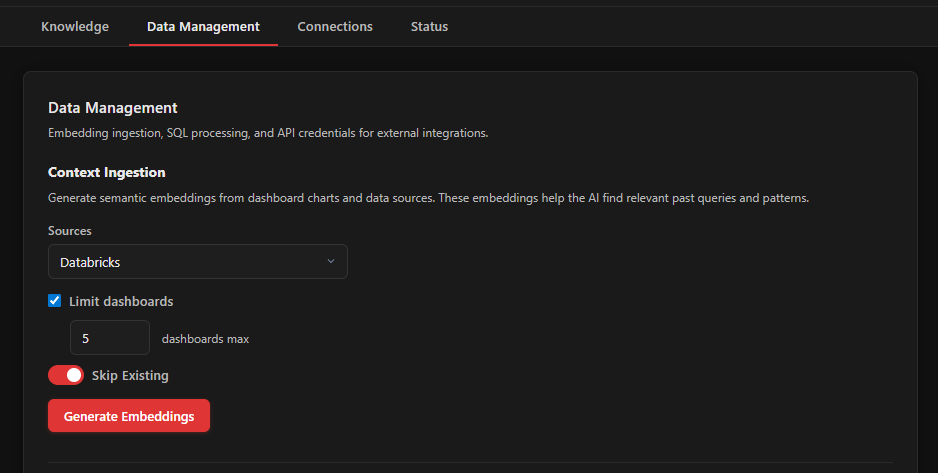Click the Skip Existing label text
938x473 pixels.
coord(130,376)
